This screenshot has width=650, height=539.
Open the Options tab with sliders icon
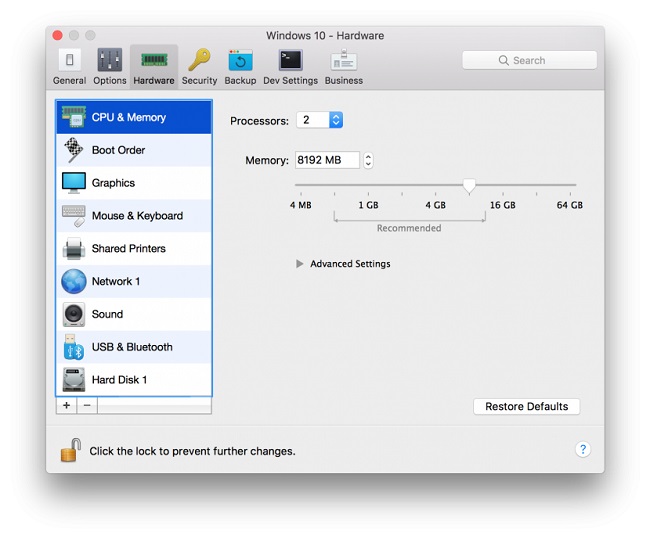click(110, 66)
